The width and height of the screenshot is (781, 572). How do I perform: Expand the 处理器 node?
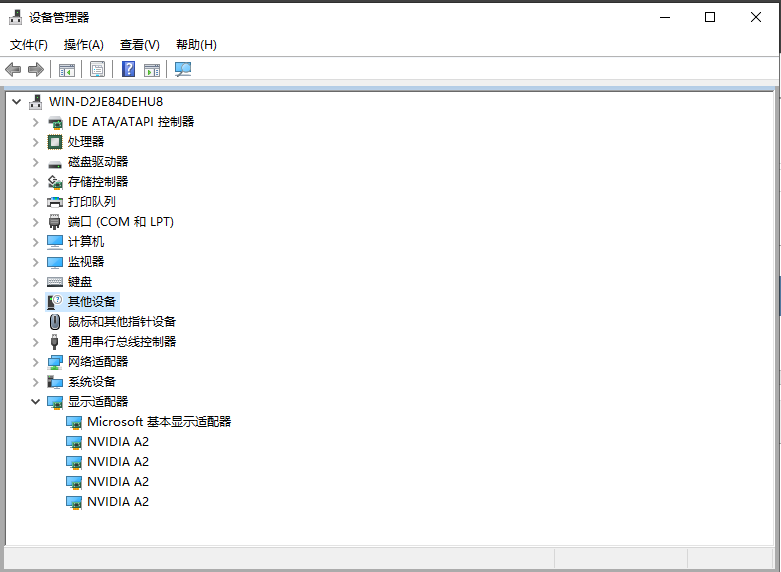click(36, 142)
